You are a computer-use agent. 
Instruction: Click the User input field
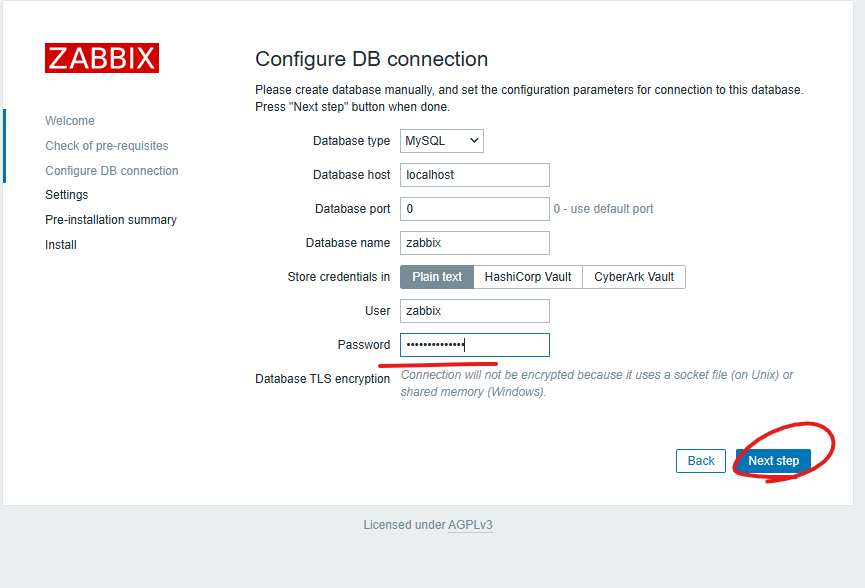pyautogui.click(x=474, y=311)
